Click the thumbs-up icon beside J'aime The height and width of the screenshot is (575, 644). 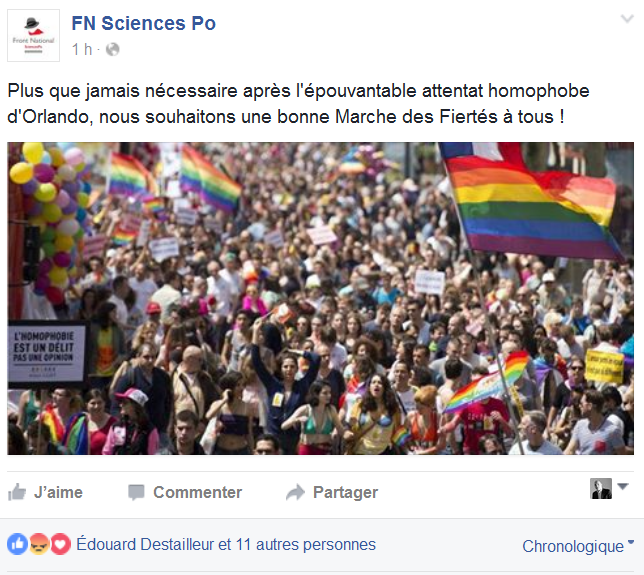tap(17, 492)
